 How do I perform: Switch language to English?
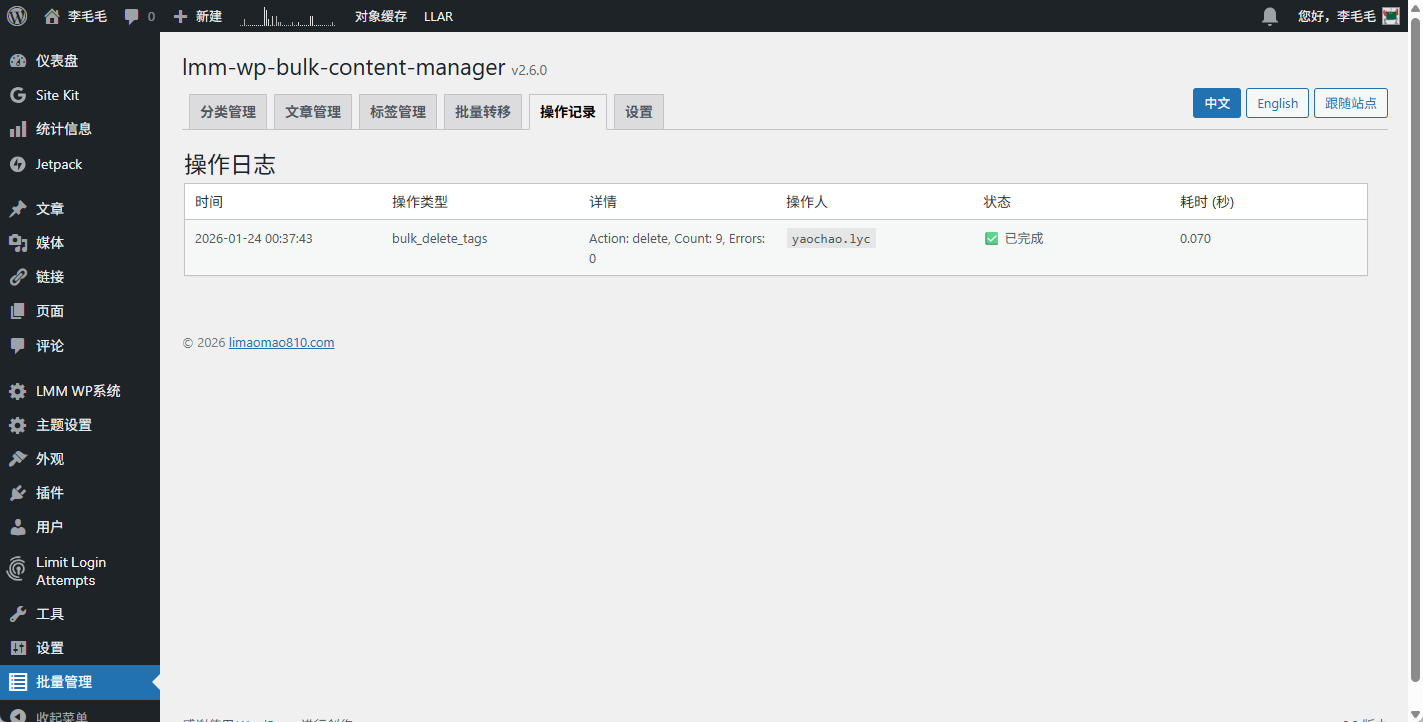pos(1277,103)
